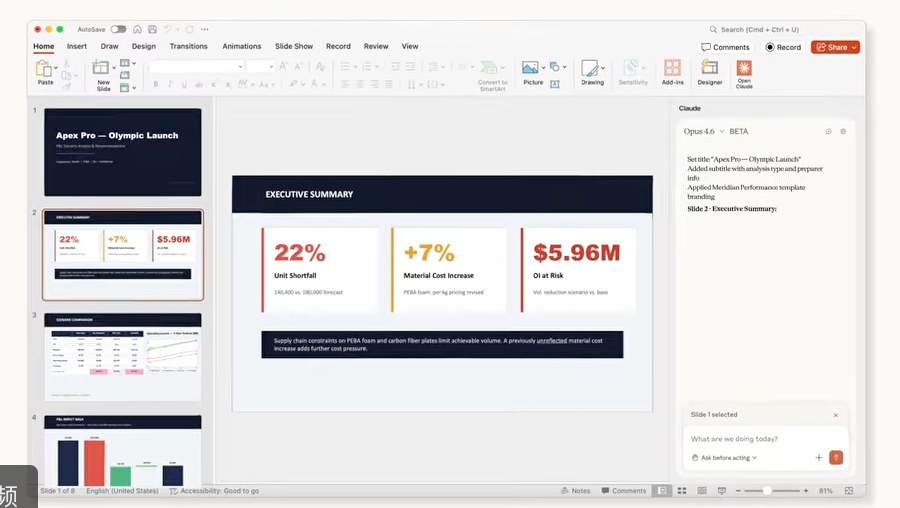The height and width of the screenshot is (508, 900).
Task: Select slide 1 Apex Pro thumbnail
Action: 123,152
